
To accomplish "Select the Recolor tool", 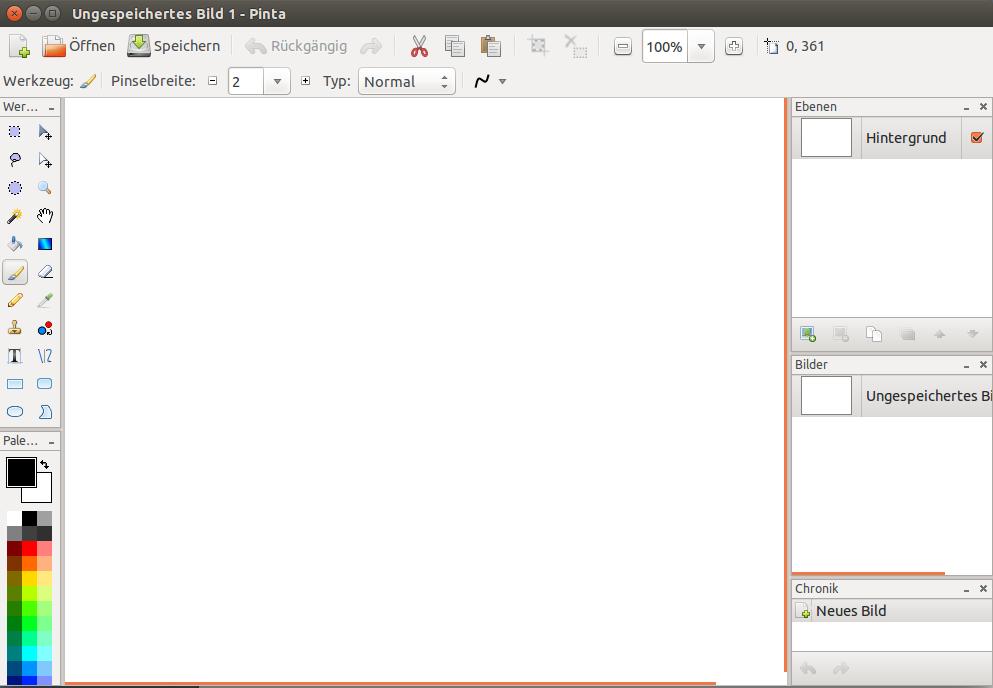I will click(x=44, y=328).
